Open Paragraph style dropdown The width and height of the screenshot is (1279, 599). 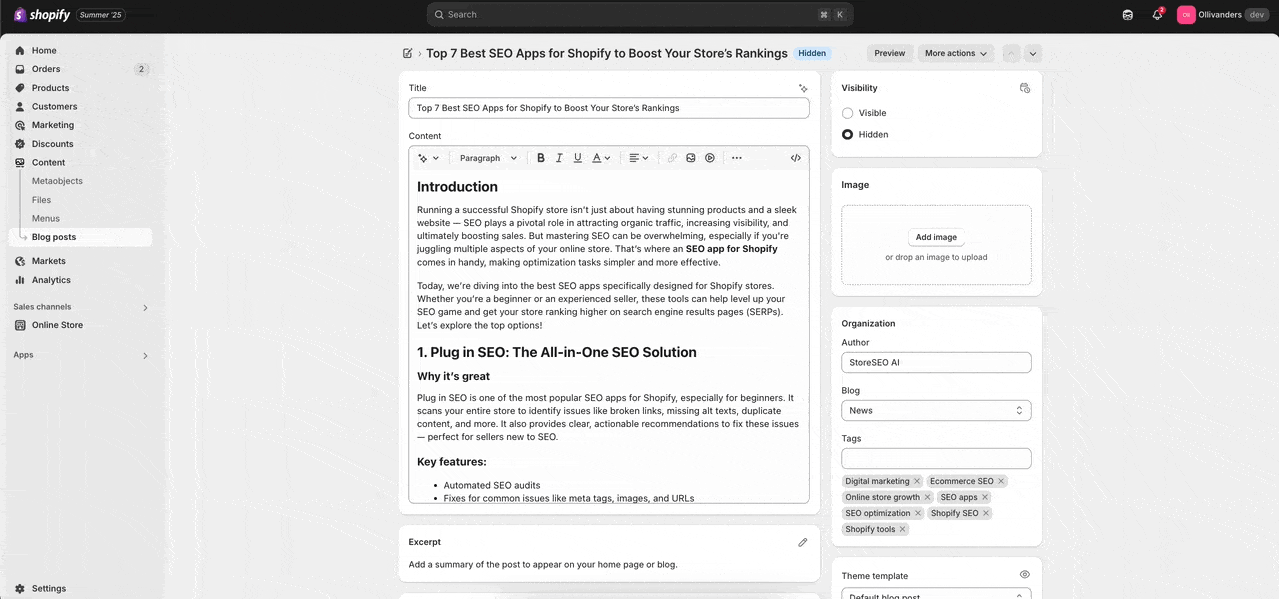488,158
